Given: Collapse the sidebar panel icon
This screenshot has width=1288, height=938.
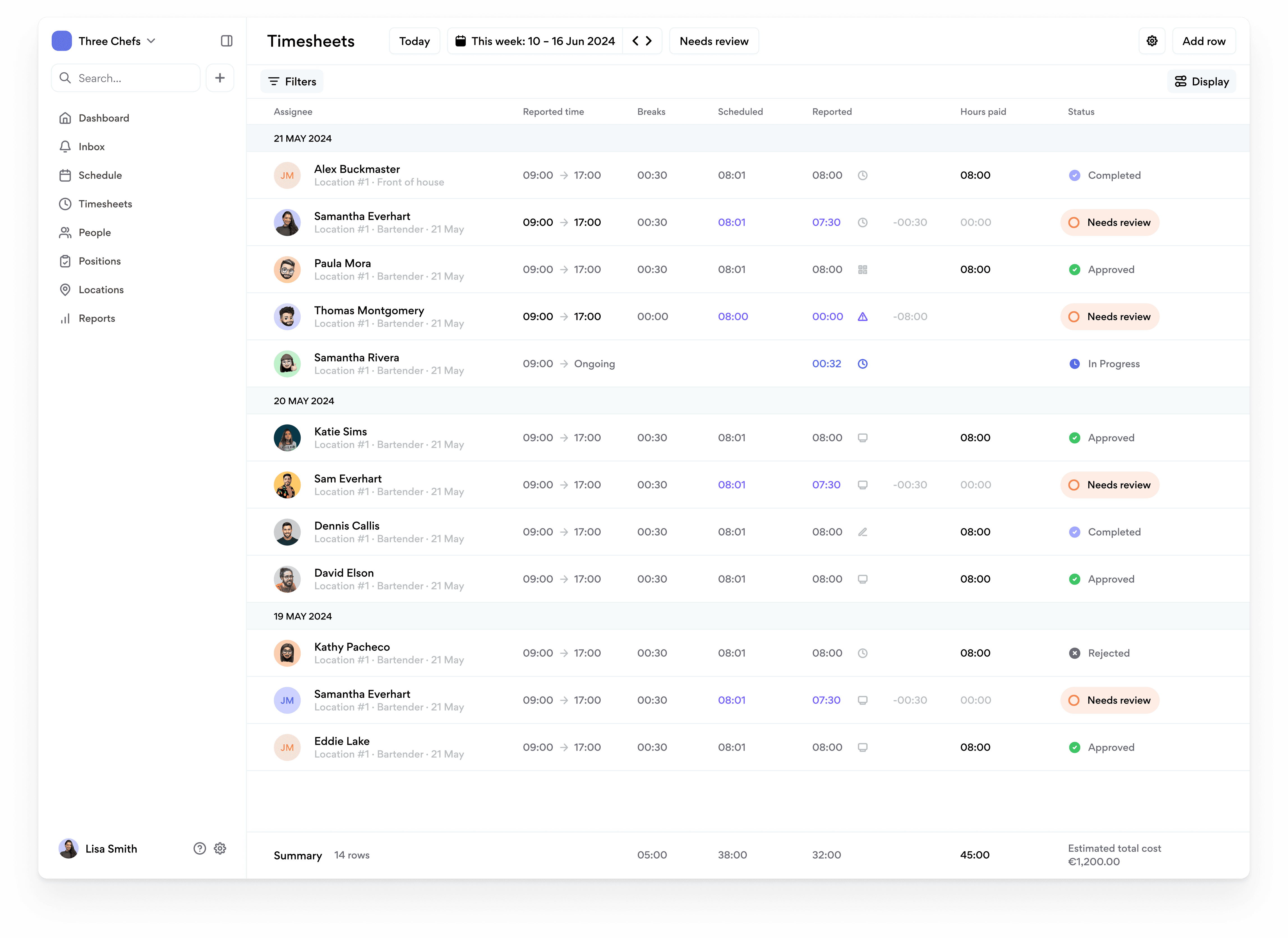Looking at the screenshot, I should tap(227, 41).
